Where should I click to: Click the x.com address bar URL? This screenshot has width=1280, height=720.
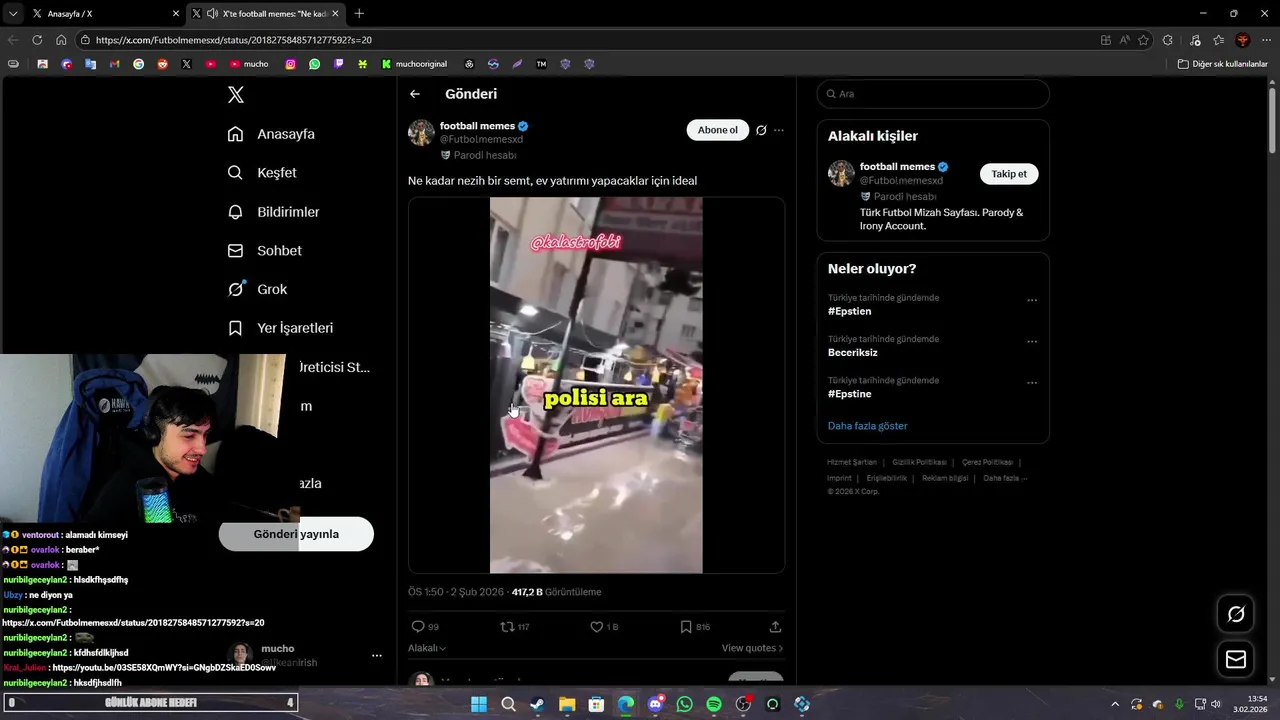click(234, 40)
